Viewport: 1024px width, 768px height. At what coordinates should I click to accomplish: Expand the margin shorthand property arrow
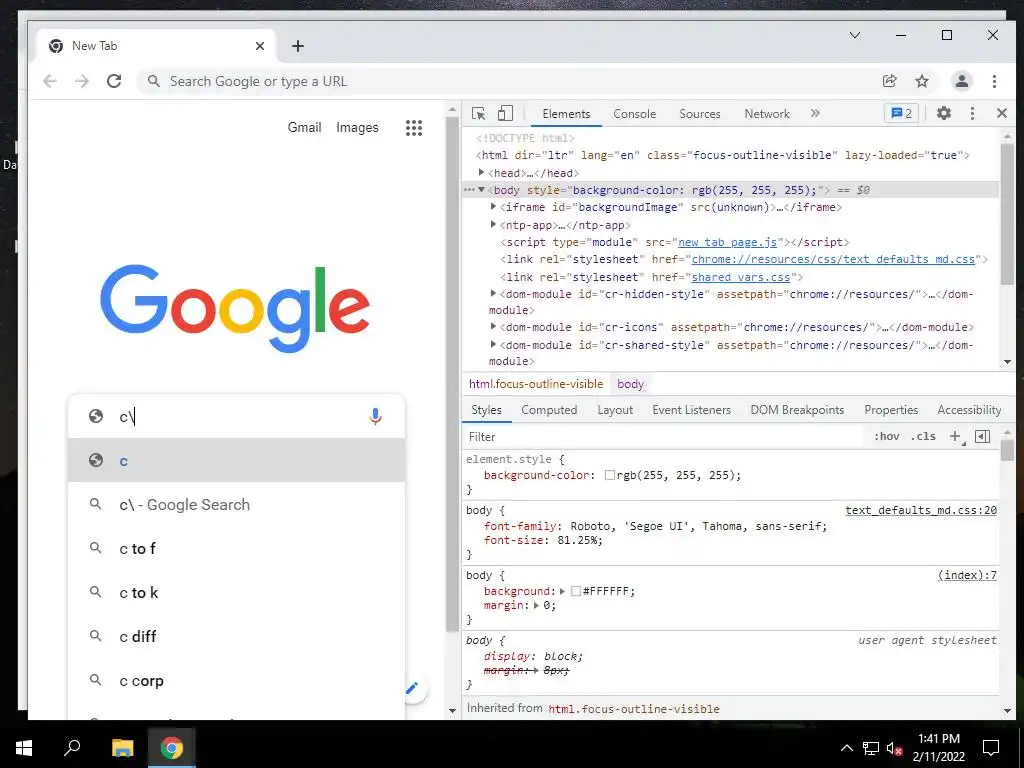537,605
